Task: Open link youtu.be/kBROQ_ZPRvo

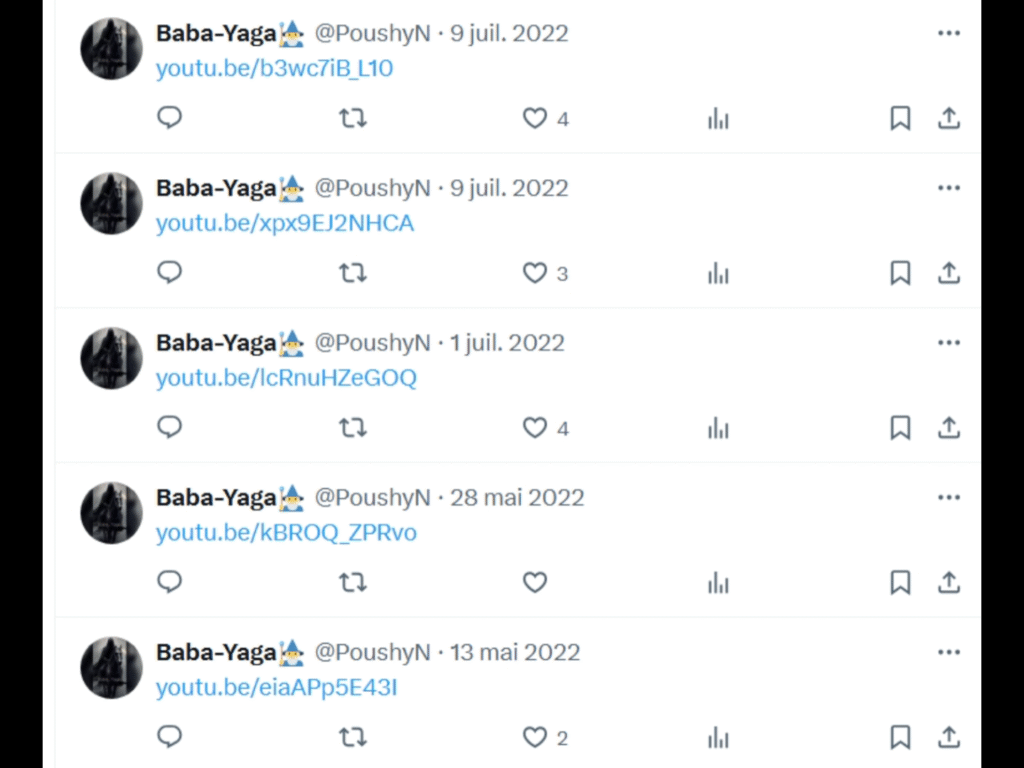Action: 286,533
